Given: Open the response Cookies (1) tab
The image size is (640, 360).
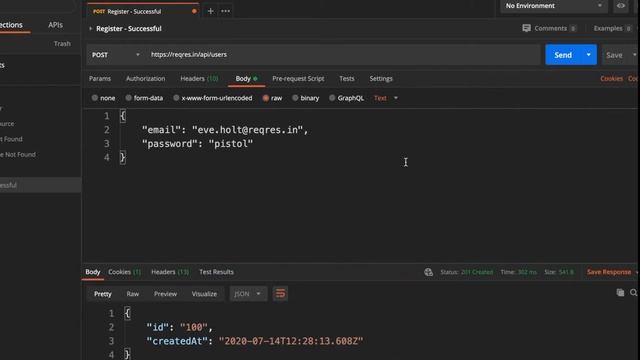Looking at the screenshot, I should coord(124,272).
